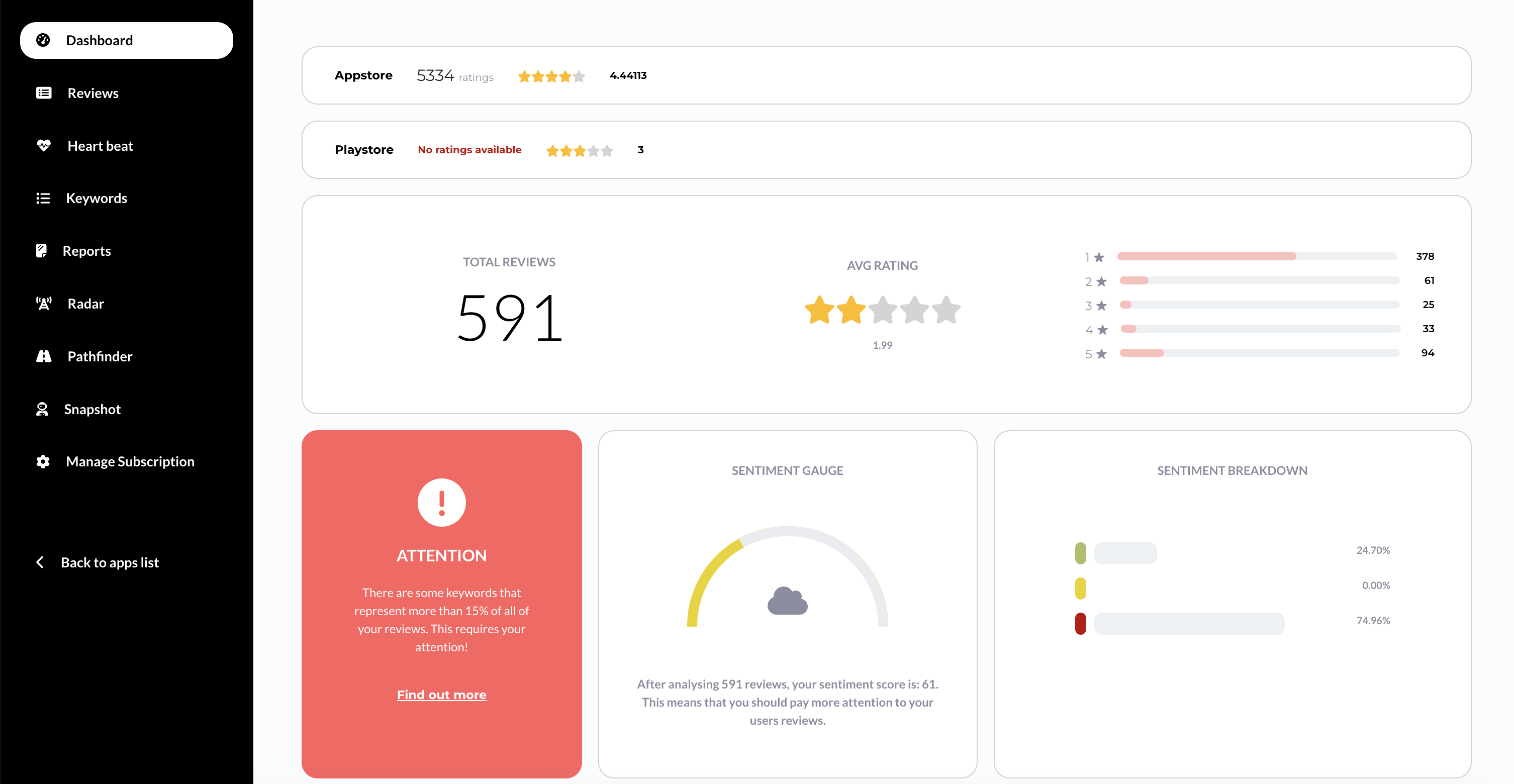1514x784 pixels.
Task: Click the 5-star rating bar
Action: tap(1259, 353)
